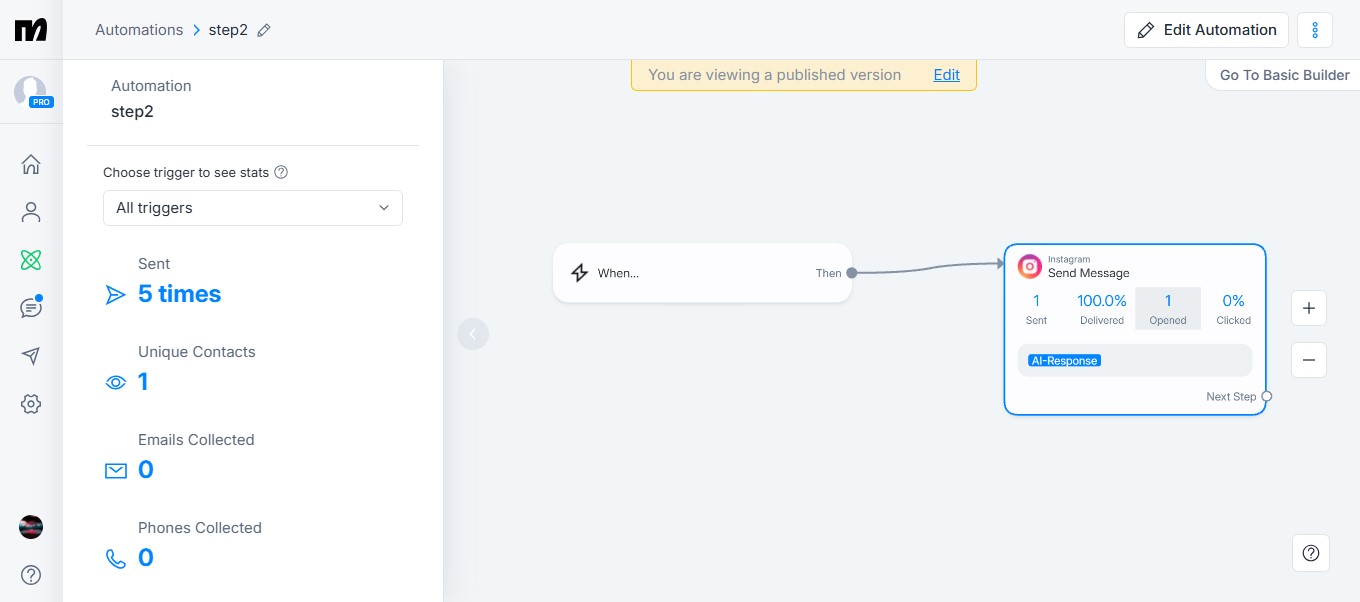The image size is (1360, 602).
Task: Select the When... trigger node
Action: 702,273
